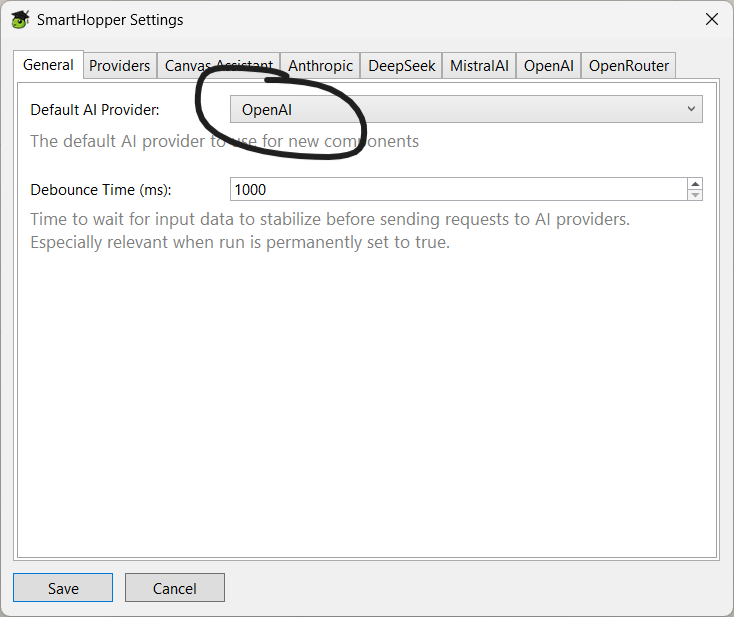Decrease Debounce Time with down arrow

point(695,195)
